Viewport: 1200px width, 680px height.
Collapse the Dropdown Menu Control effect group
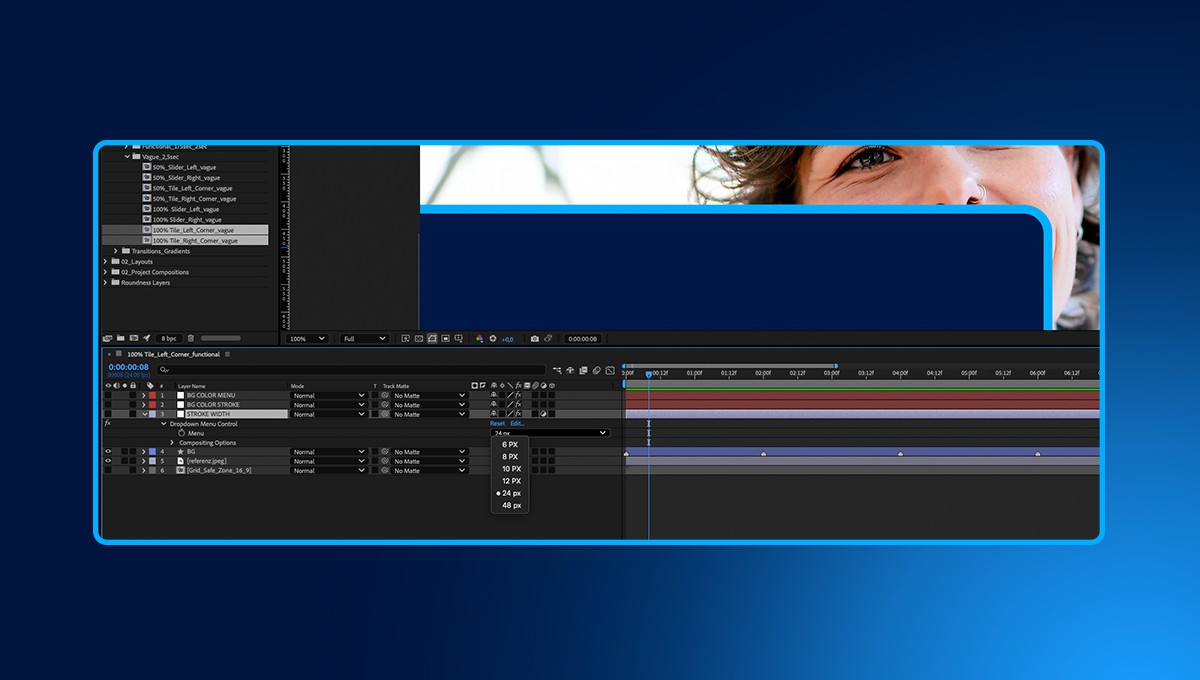tap(163, 424)
